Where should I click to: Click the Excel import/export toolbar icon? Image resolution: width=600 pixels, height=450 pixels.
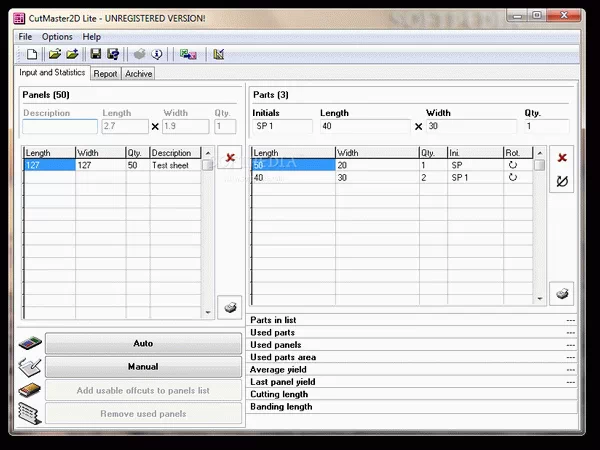(x=188, y=54)
